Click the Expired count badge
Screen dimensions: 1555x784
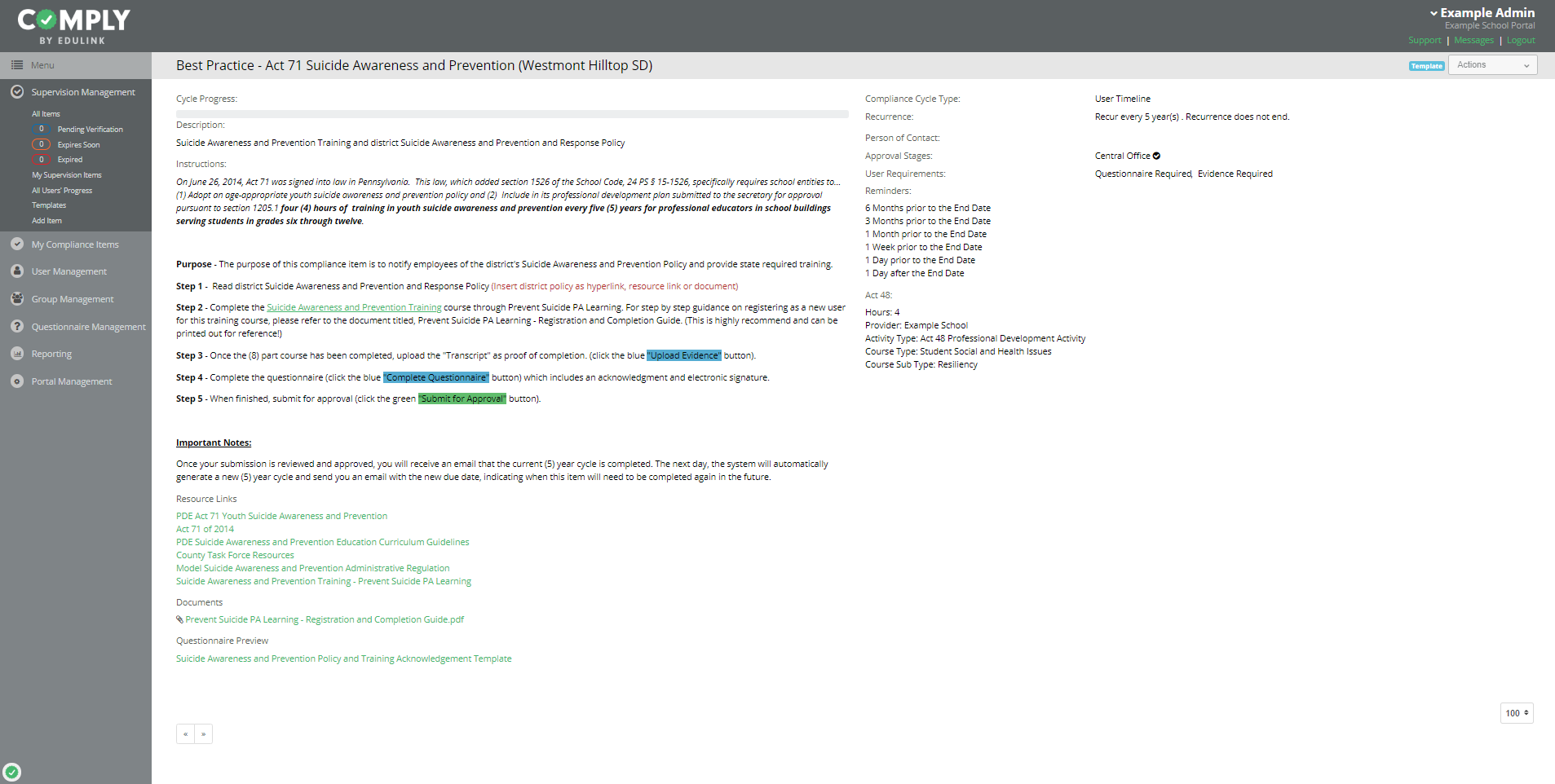[41, 160]
